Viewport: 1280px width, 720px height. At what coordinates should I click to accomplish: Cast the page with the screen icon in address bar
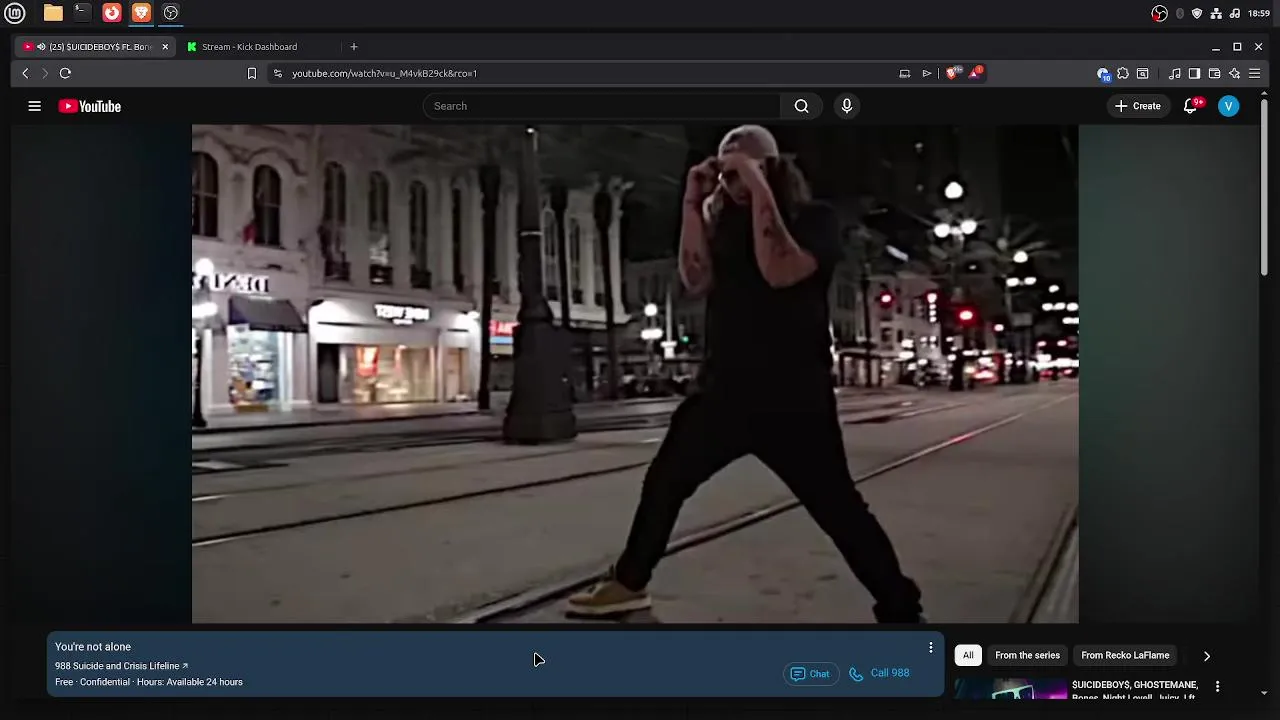904,73
